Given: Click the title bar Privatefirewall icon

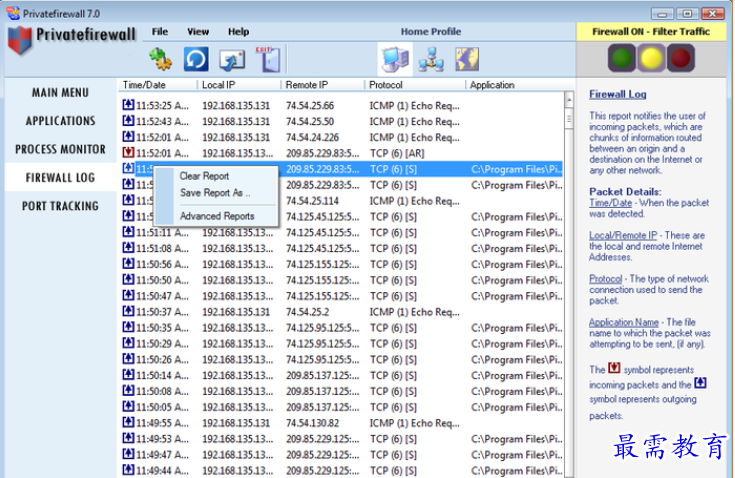Looking at the screenshot, I should (13, 13).
